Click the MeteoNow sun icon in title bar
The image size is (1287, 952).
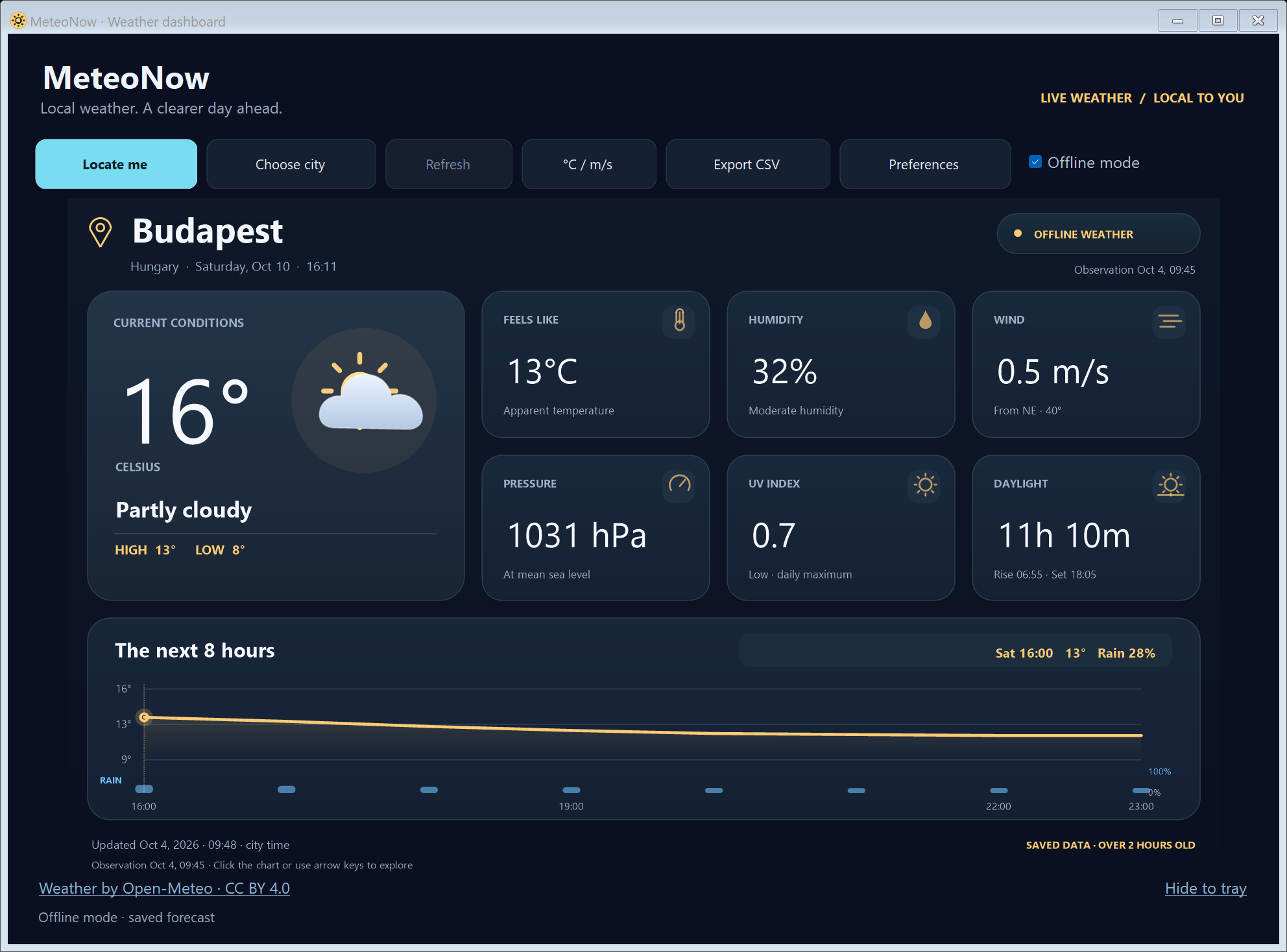pos(18,21)
